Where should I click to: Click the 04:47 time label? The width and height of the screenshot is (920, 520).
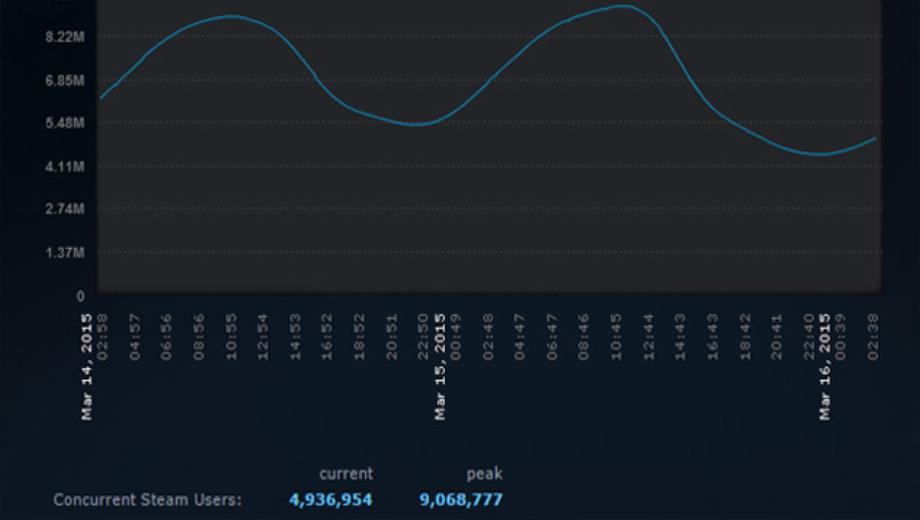coord(520,337)
